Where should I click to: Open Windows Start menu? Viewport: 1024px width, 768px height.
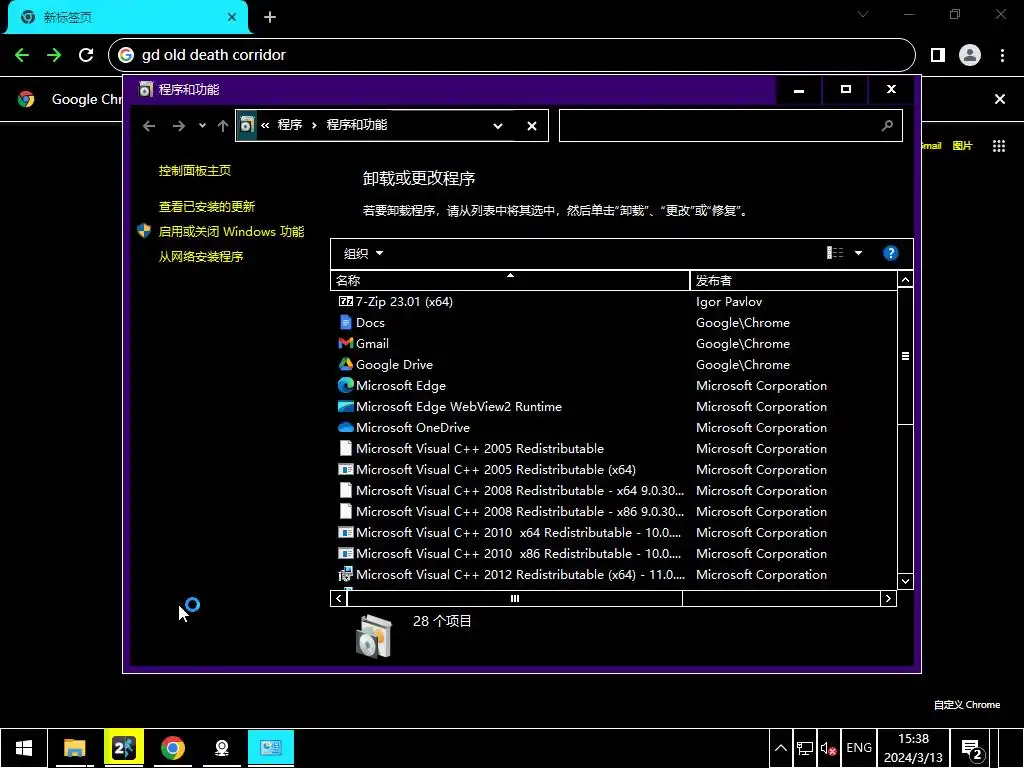(x=24, y=748)
